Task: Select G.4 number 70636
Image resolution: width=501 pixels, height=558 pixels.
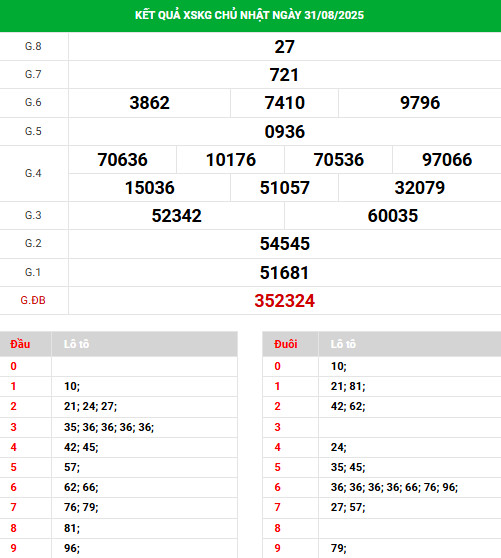Action: point(122,159)
